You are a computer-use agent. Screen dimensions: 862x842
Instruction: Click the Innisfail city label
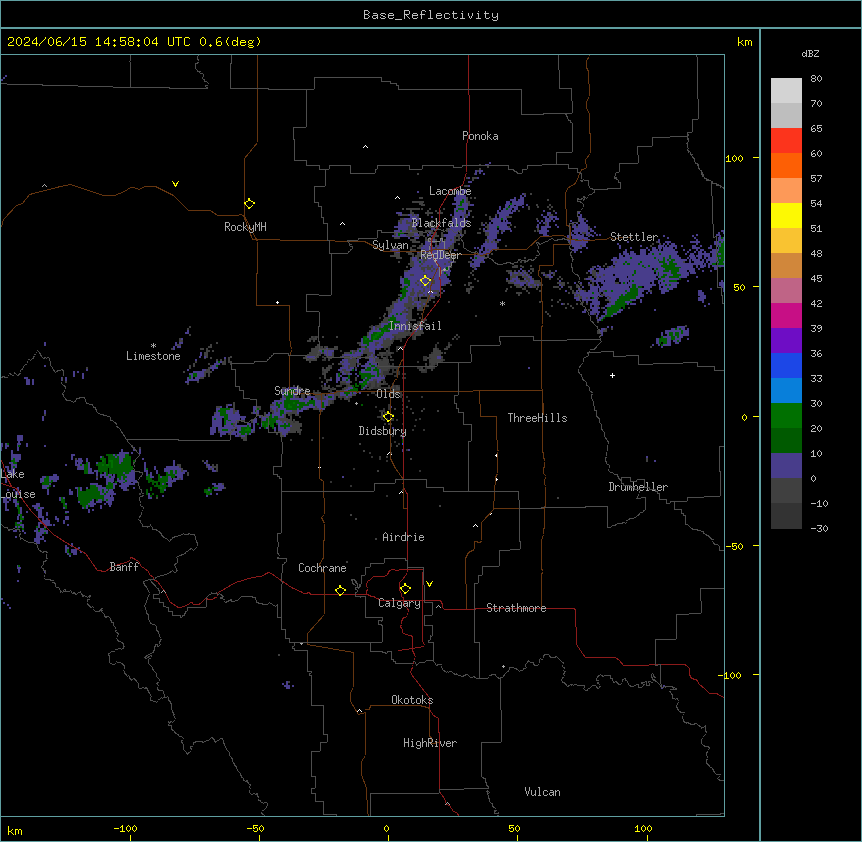[x=415, y=326]
